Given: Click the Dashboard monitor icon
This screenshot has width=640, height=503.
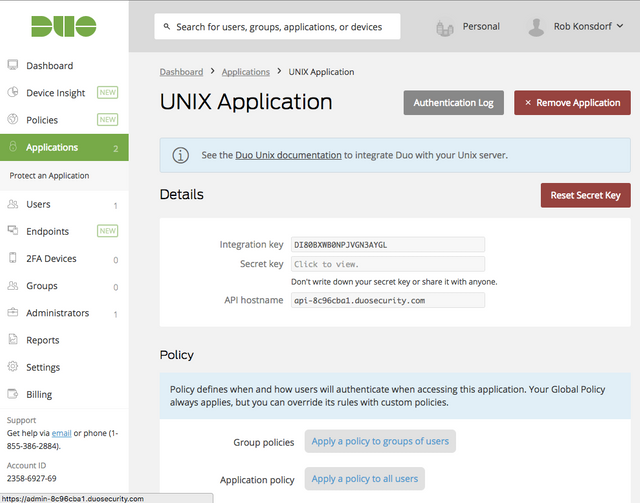Looking at the screenshot, I should pos(13,65).
